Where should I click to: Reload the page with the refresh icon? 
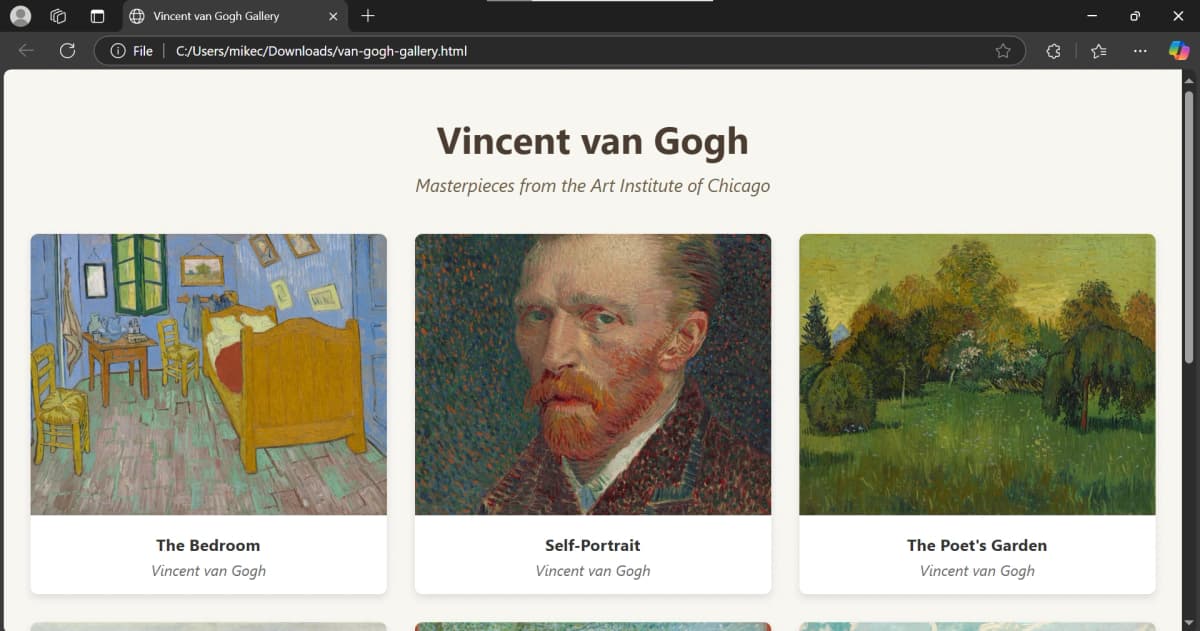(x=67, y=51)
